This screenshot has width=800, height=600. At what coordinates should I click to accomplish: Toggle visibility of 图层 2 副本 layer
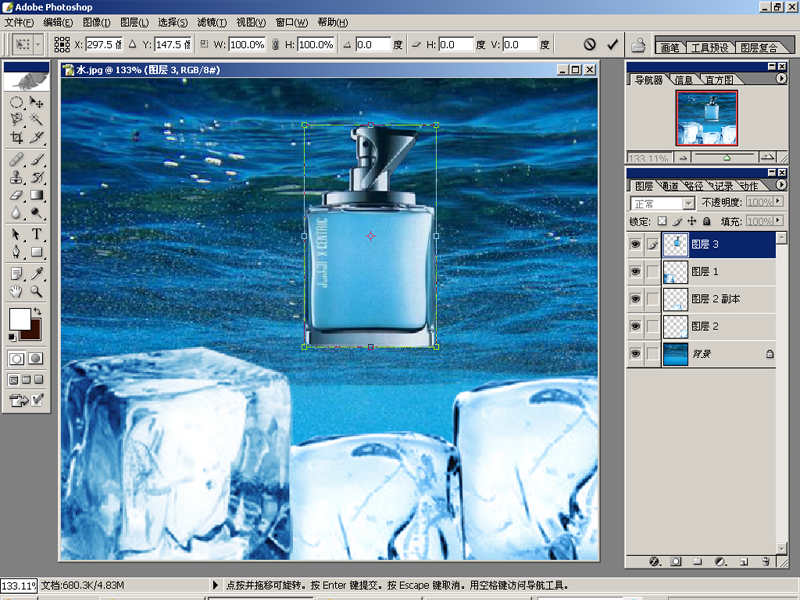636,299
